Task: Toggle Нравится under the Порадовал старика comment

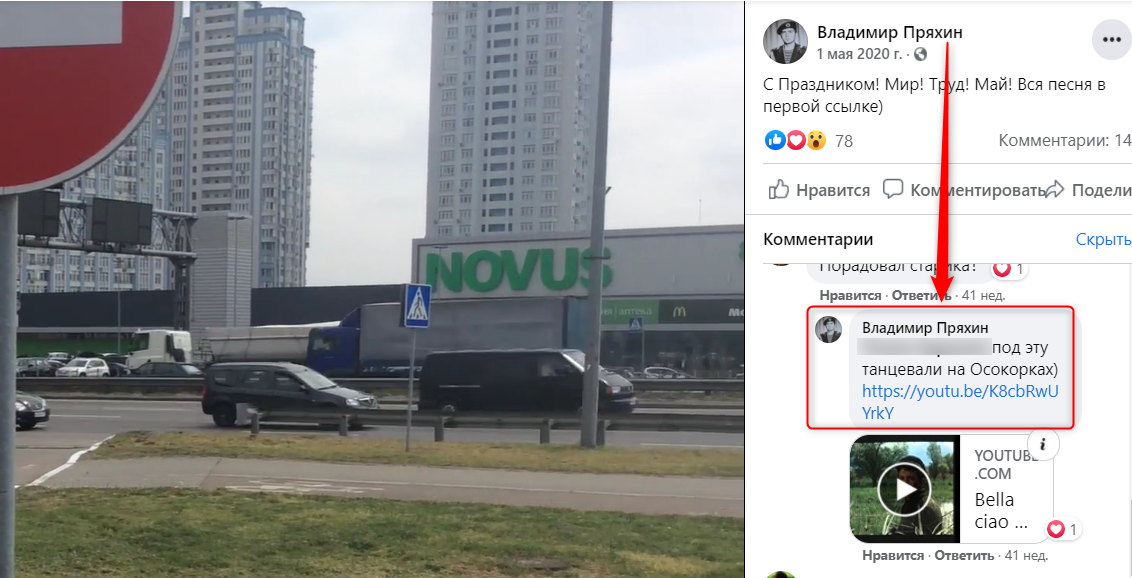Action: pos(850,296)
